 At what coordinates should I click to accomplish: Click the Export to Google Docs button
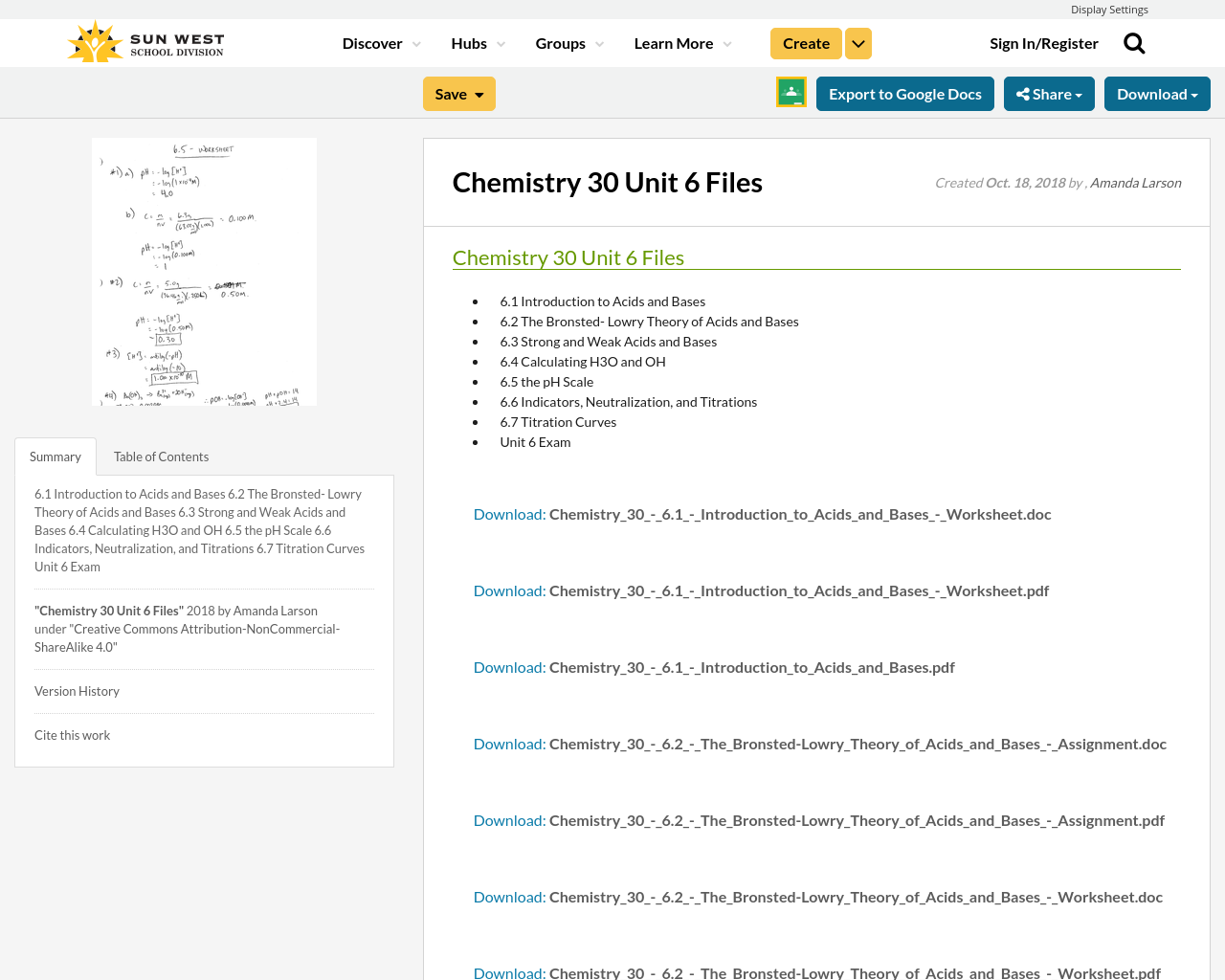[x=904, y=92]
